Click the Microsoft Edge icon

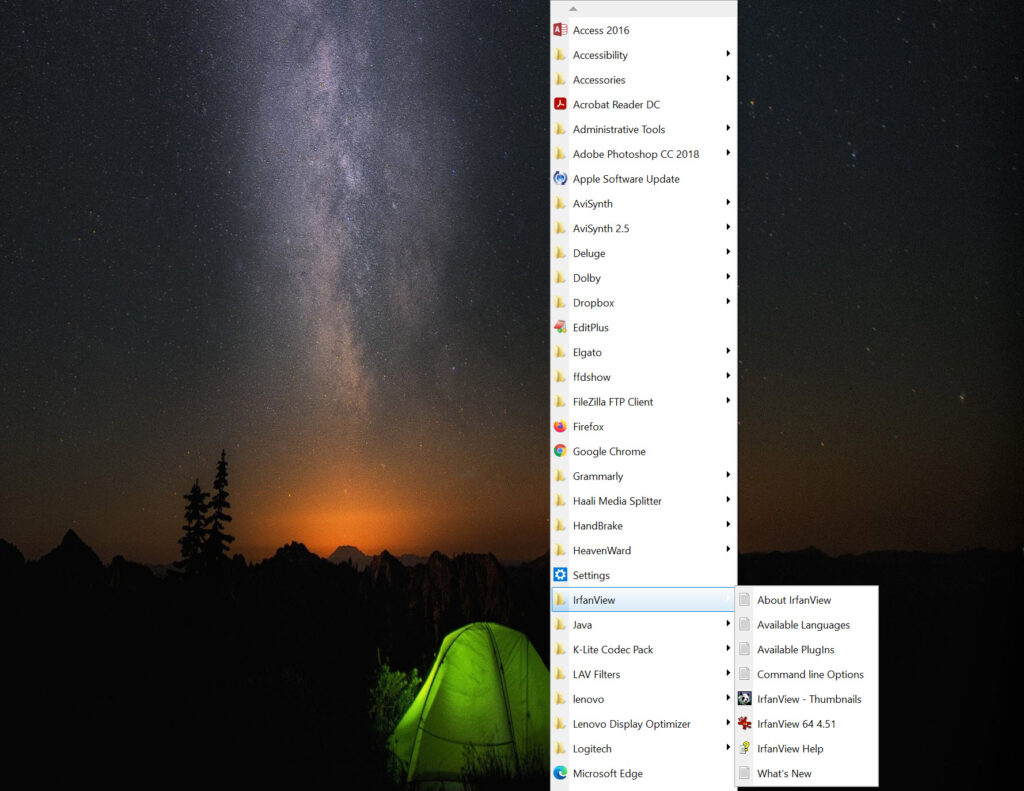pos(560,773)
